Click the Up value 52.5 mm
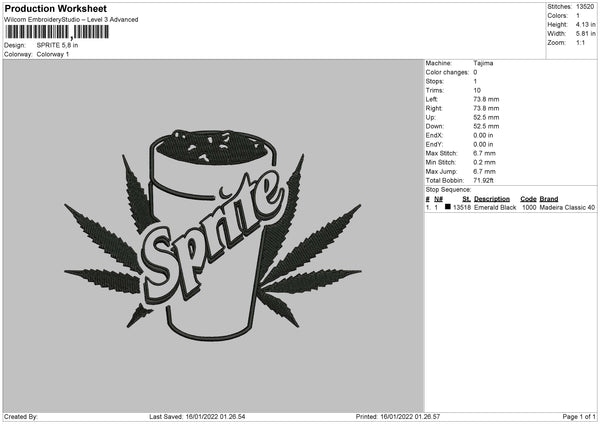Screen dimensions: 600x424 point(486,117)
